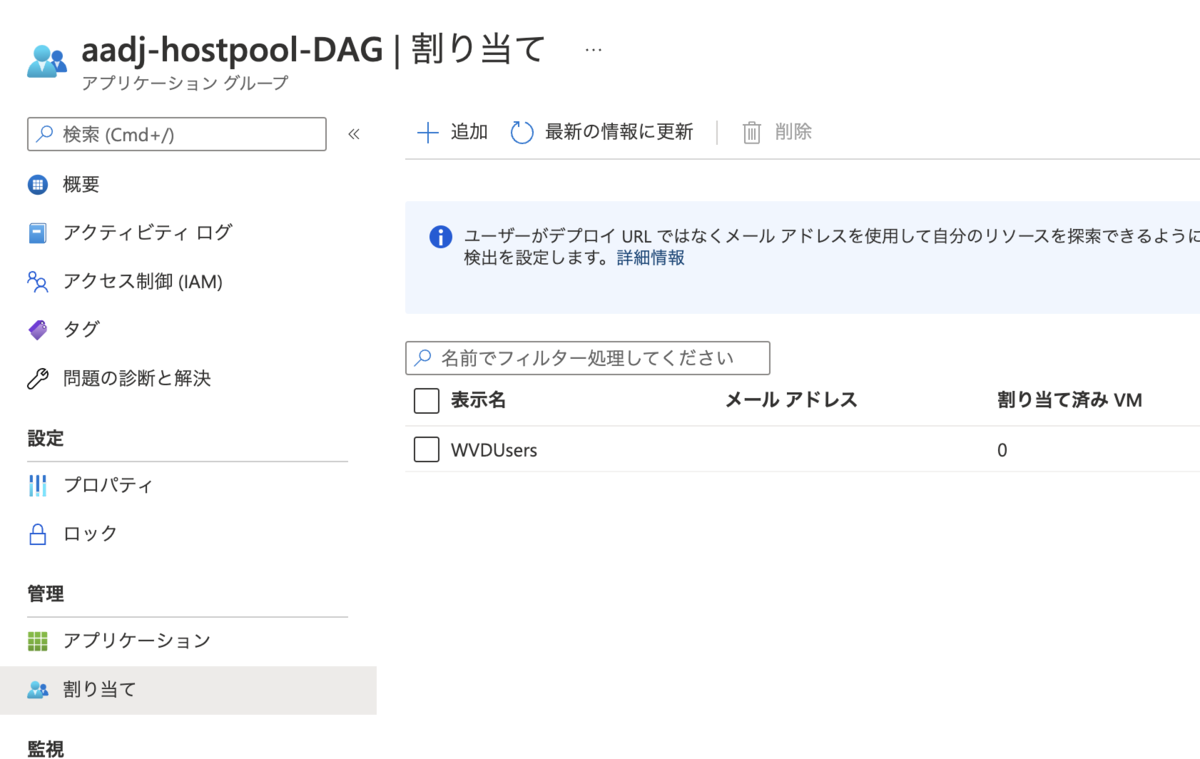Open the 詳細情報 link
1200x759 pixels.
(x=648, y=257)
